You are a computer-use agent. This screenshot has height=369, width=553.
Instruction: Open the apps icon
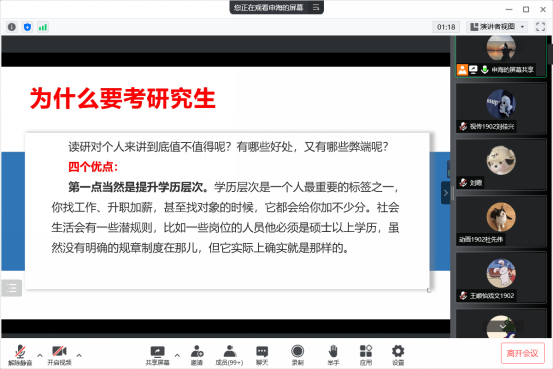pos(366,355)
